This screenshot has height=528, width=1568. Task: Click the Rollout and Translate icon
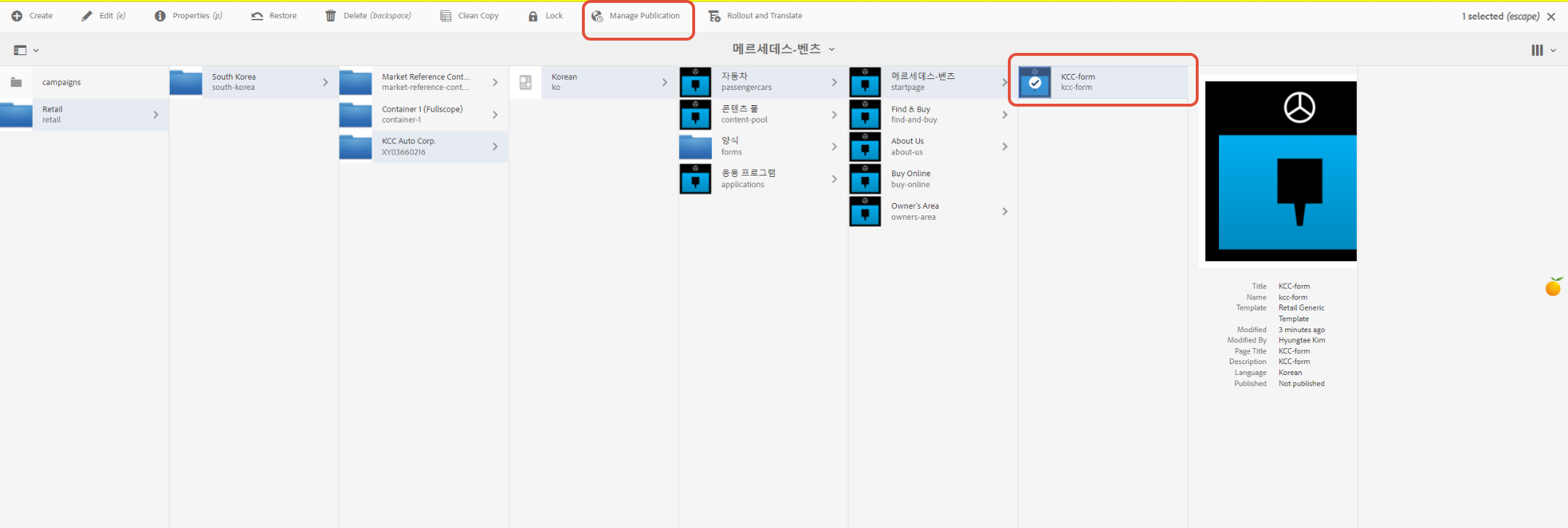tap(715, 16)
